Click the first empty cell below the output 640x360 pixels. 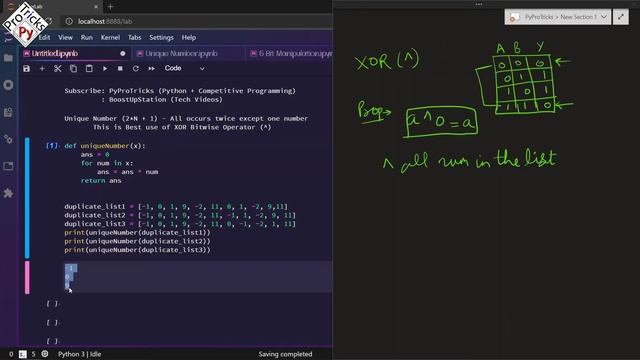click(x=198, y=303)
